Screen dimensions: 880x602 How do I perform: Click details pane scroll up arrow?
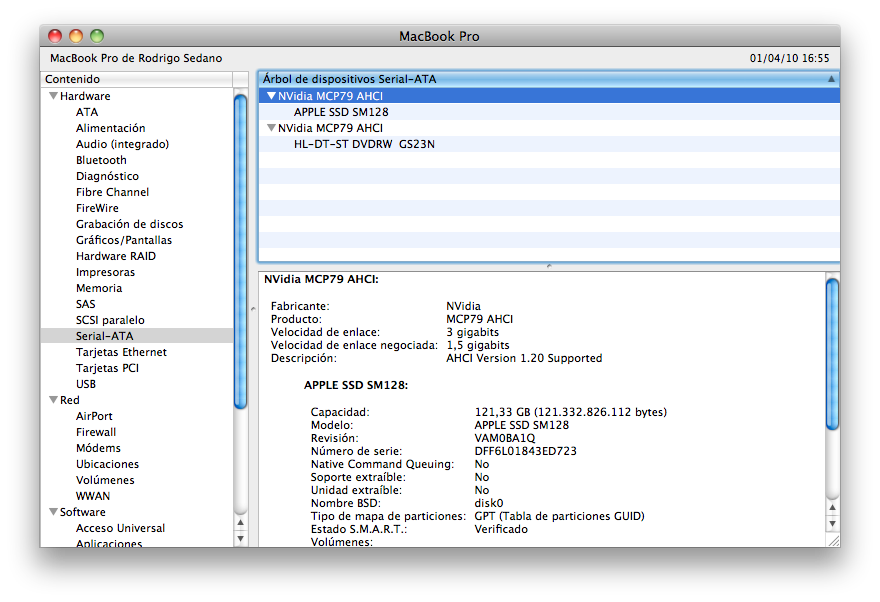[x=832, y=507]
